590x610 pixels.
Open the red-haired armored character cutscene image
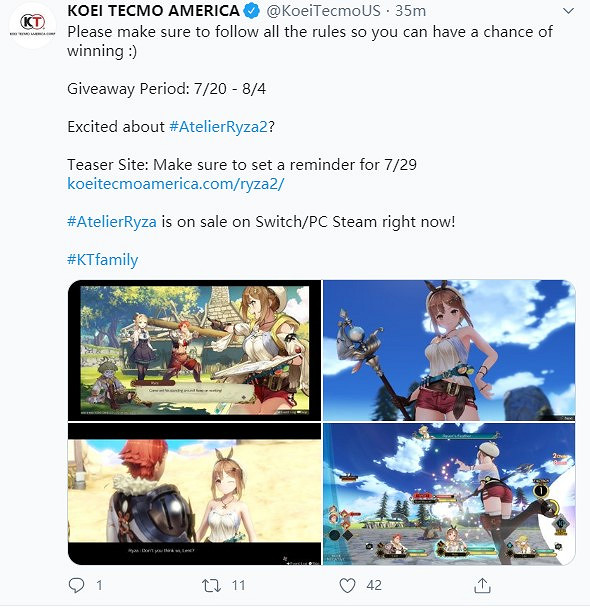pyautogui.click(x=194, y=494)
